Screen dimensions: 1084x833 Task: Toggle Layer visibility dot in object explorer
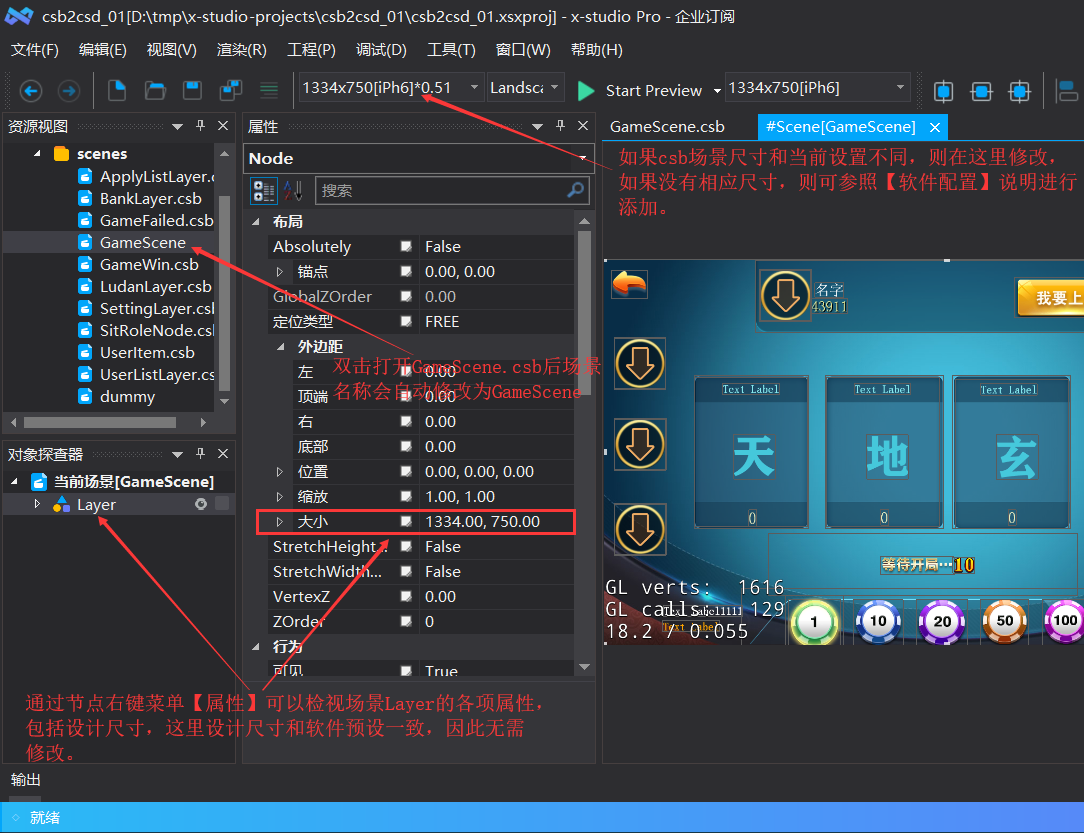(201, 504)
